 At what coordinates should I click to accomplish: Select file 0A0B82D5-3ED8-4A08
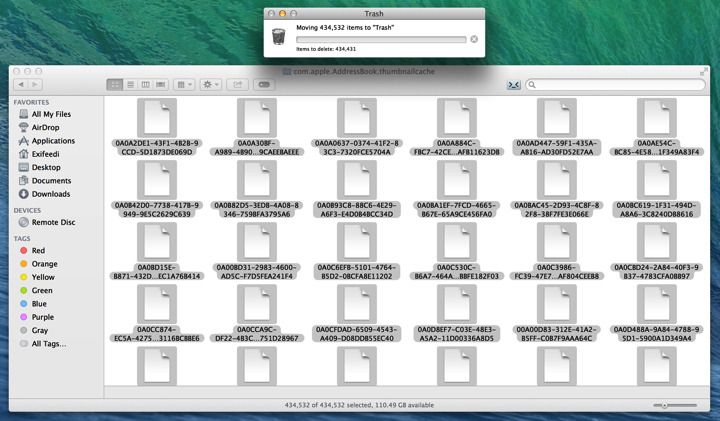coord(257,190)
